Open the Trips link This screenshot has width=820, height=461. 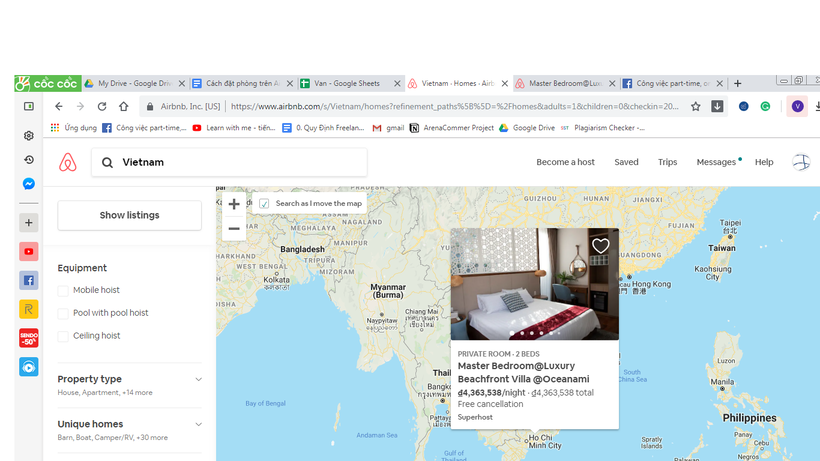coord(667,162)
